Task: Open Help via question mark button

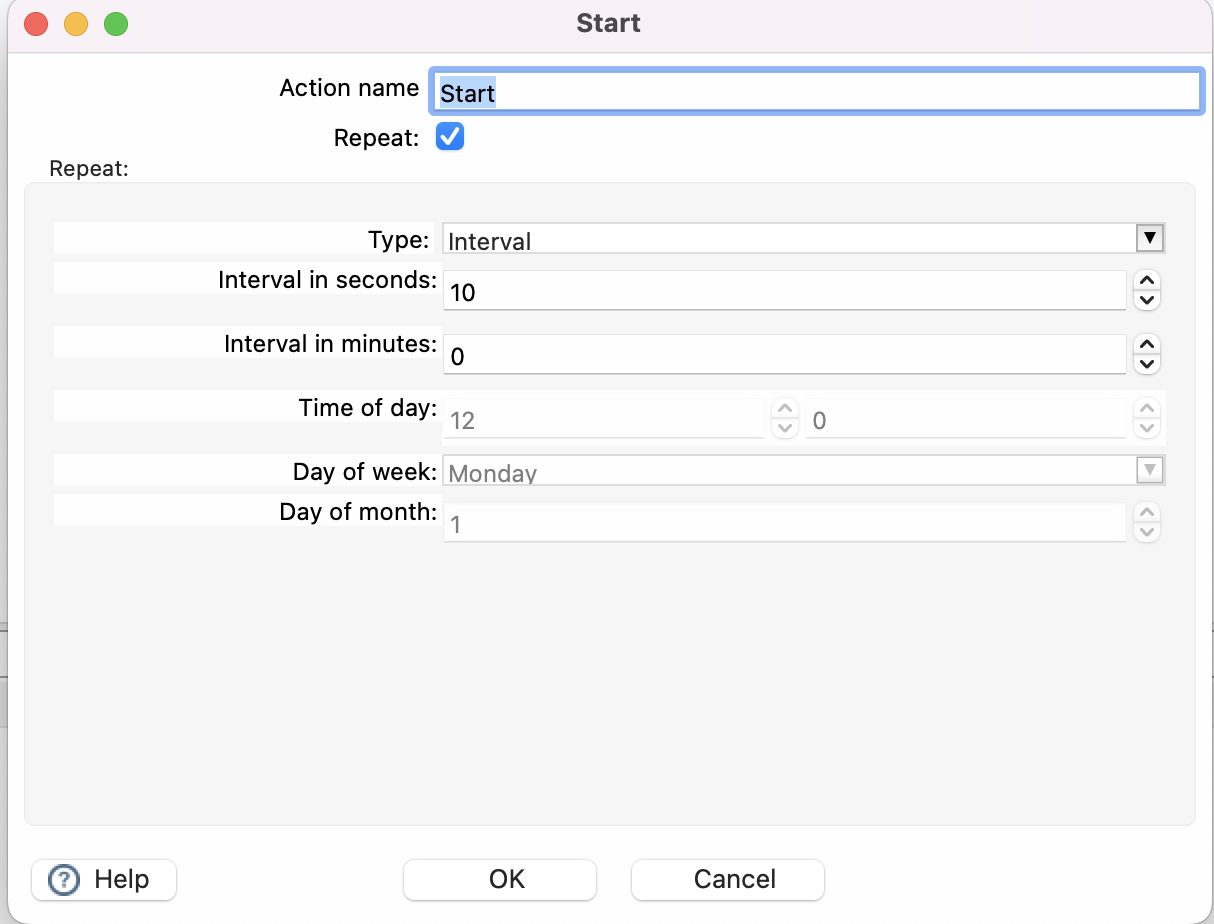Action: tap(104, 880)
